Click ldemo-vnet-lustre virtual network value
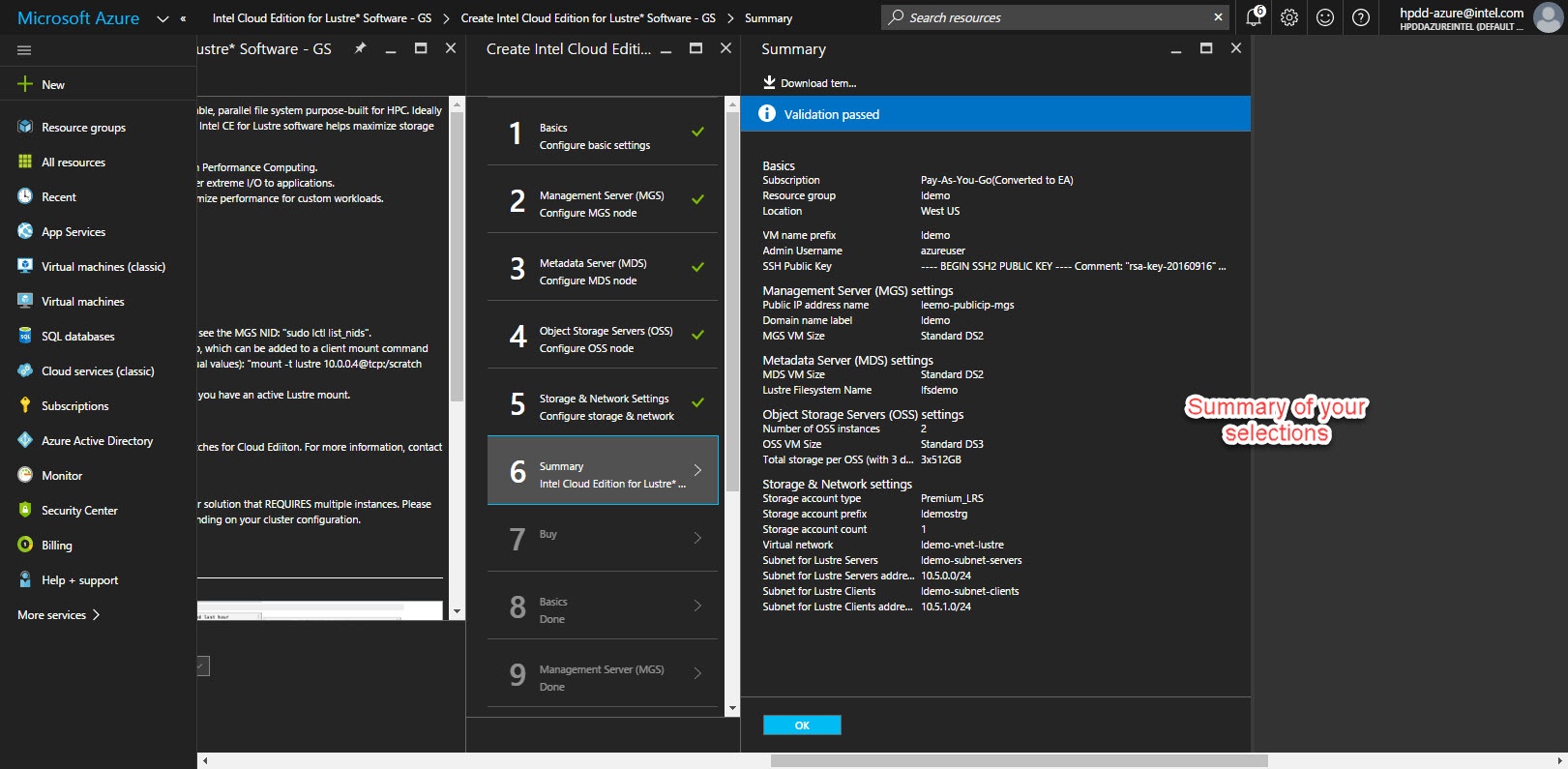Screen dimensions: 1568x769 coord(962,545)
